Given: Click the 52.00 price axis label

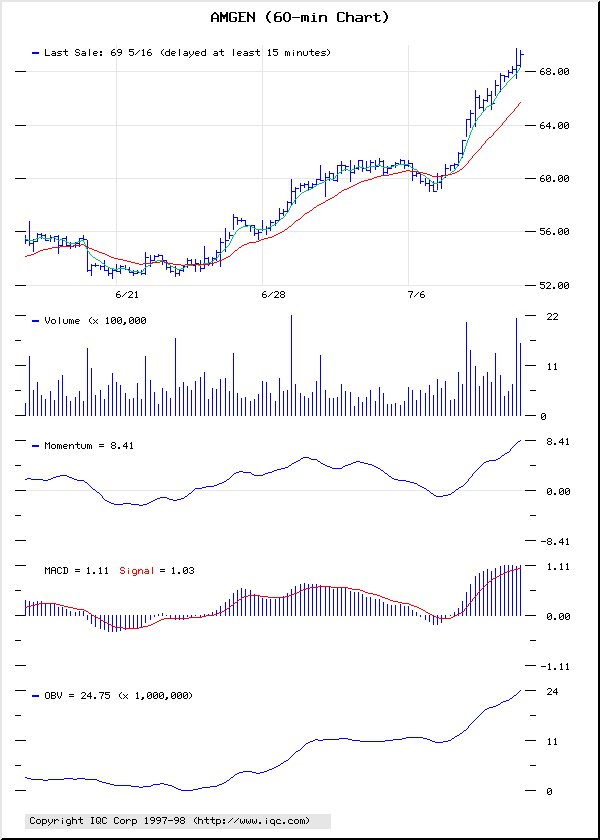Looking at the screenshot, I should pos(554,286).
